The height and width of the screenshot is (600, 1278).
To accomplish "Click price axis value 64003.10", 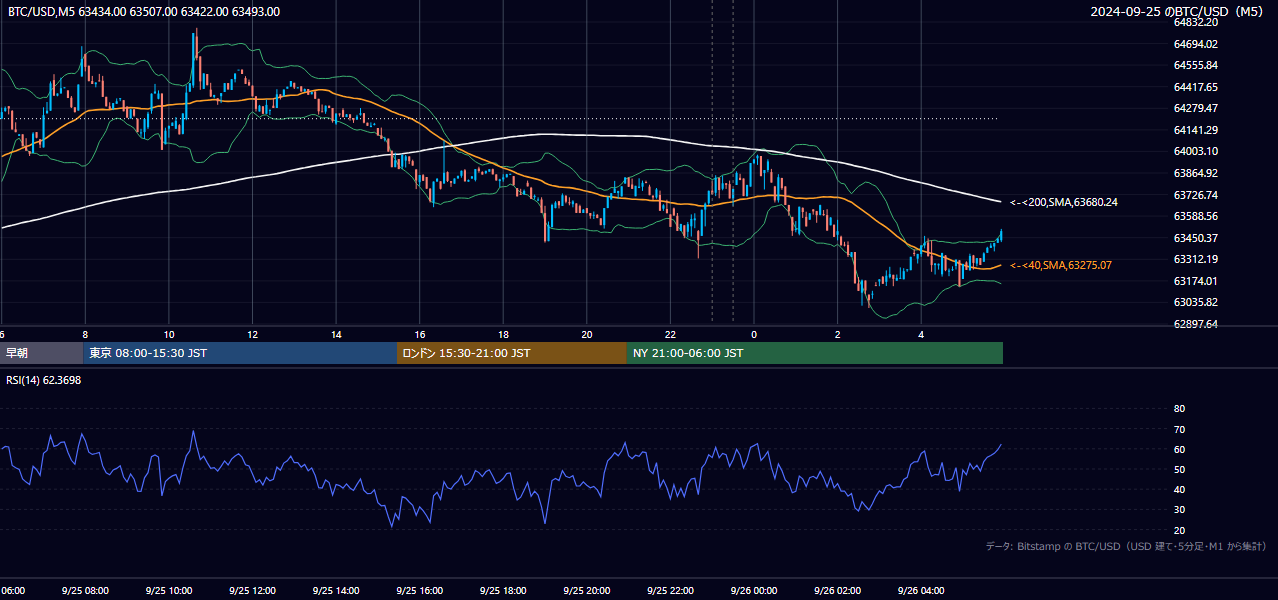I will (1196, 151).
